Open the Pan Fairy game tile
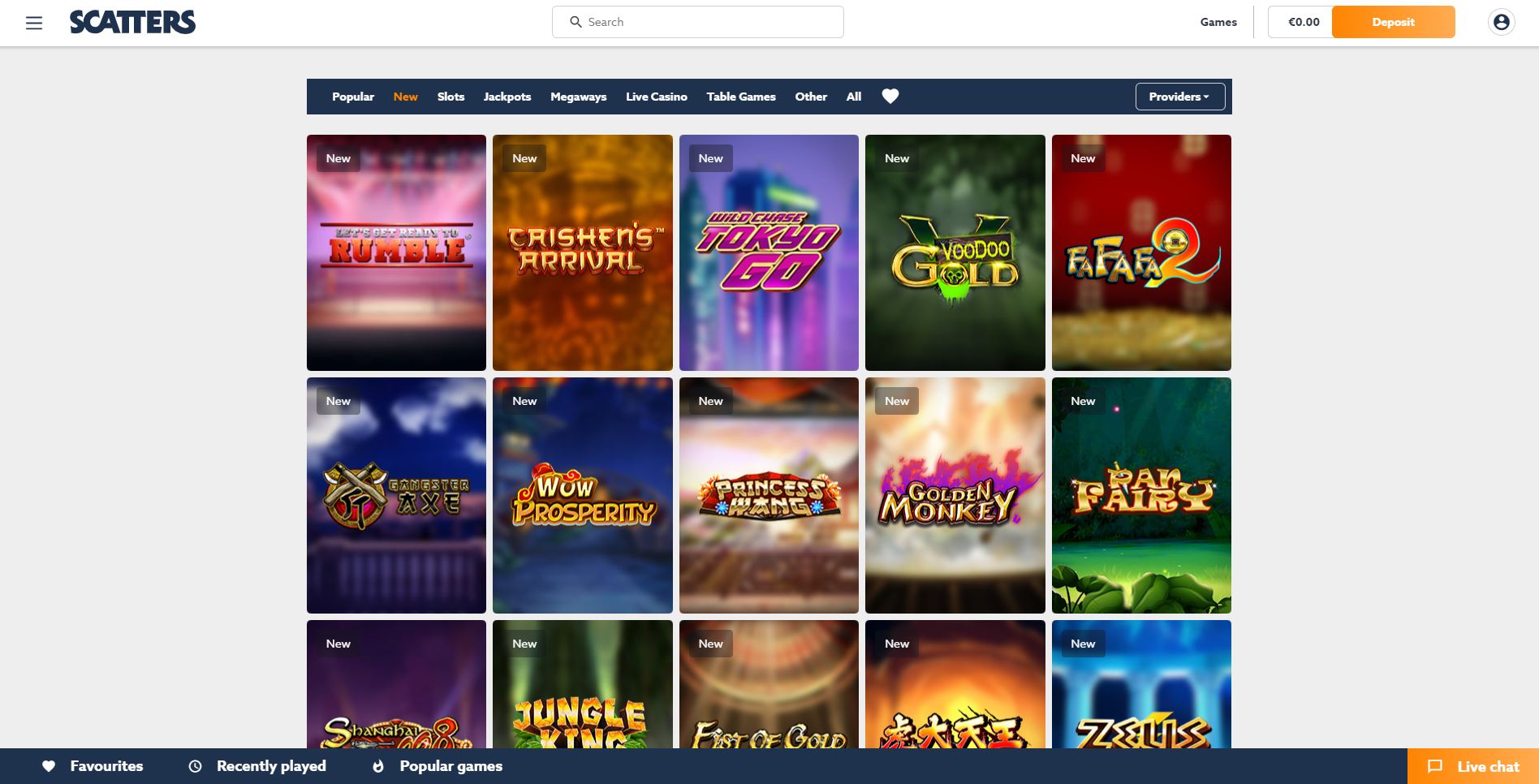This screenshot has height=784, width=1539. [1141, 495]
